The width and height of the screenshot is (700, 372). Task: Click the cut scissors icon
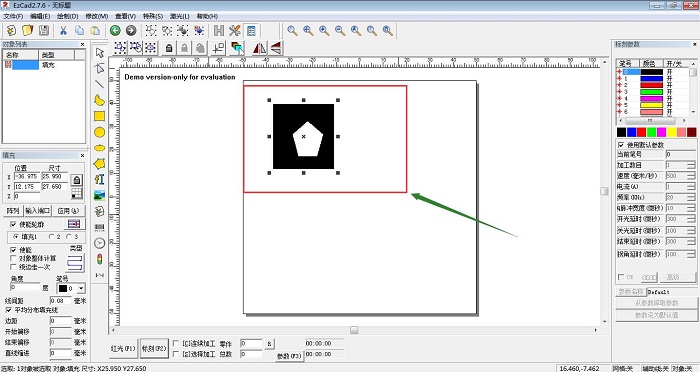63,30
